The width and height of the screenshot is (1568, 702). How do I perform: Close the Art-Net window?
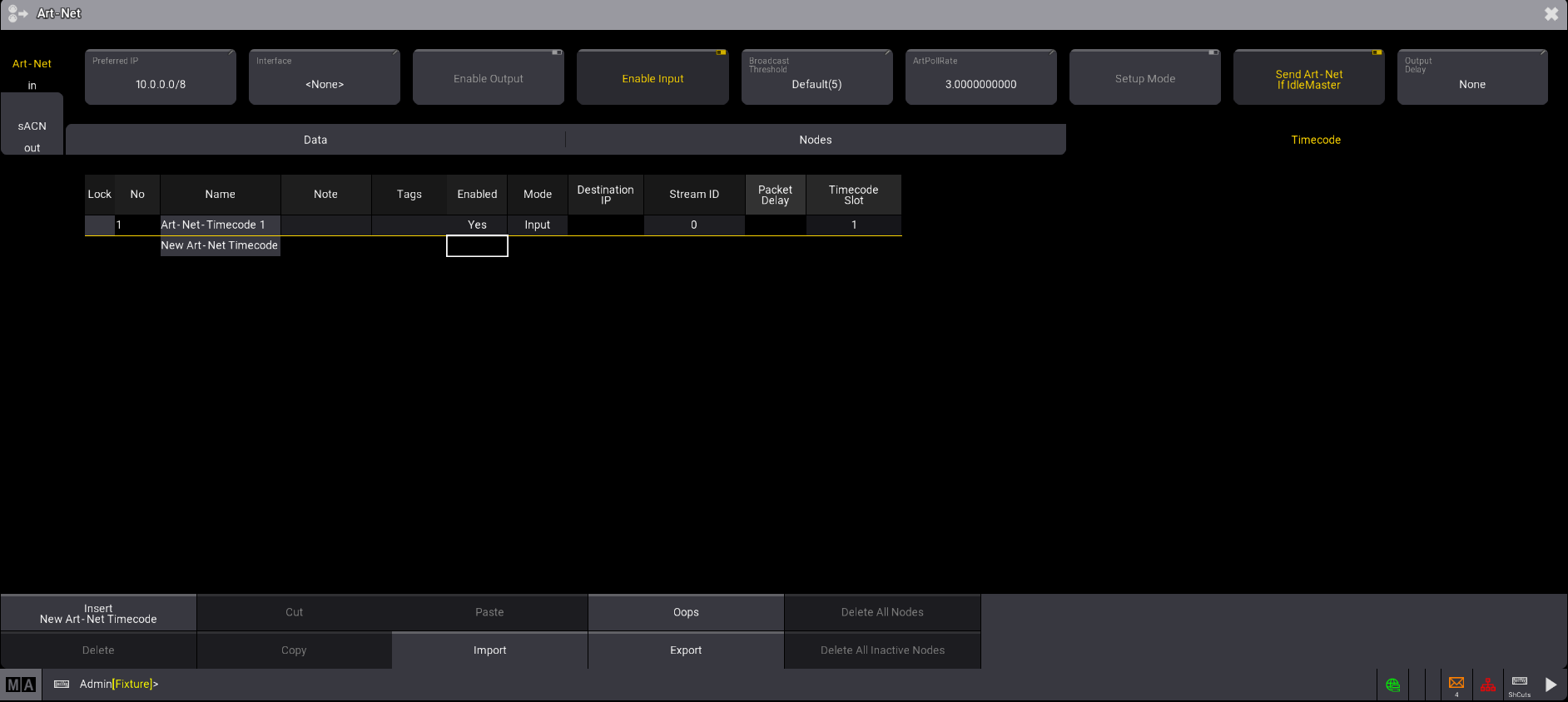[x=1551, y=14]
